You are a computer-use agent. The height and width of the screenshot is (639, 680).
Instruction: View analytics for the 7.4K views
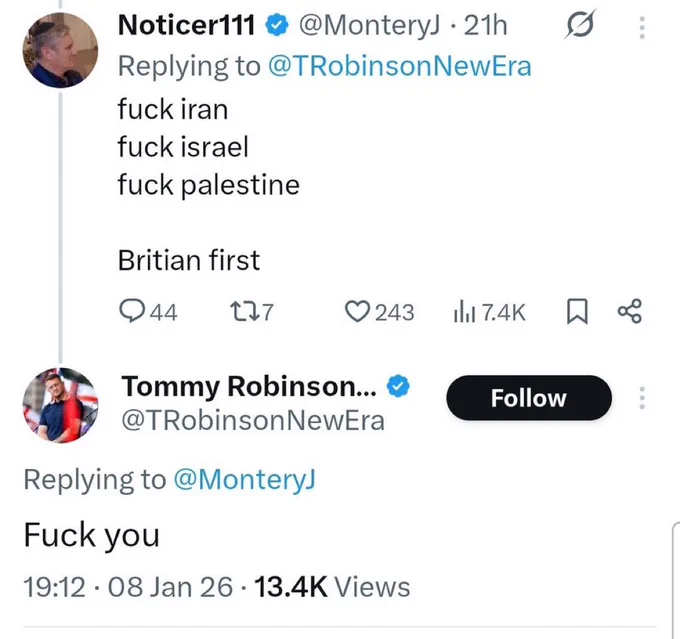coord(490,312)
